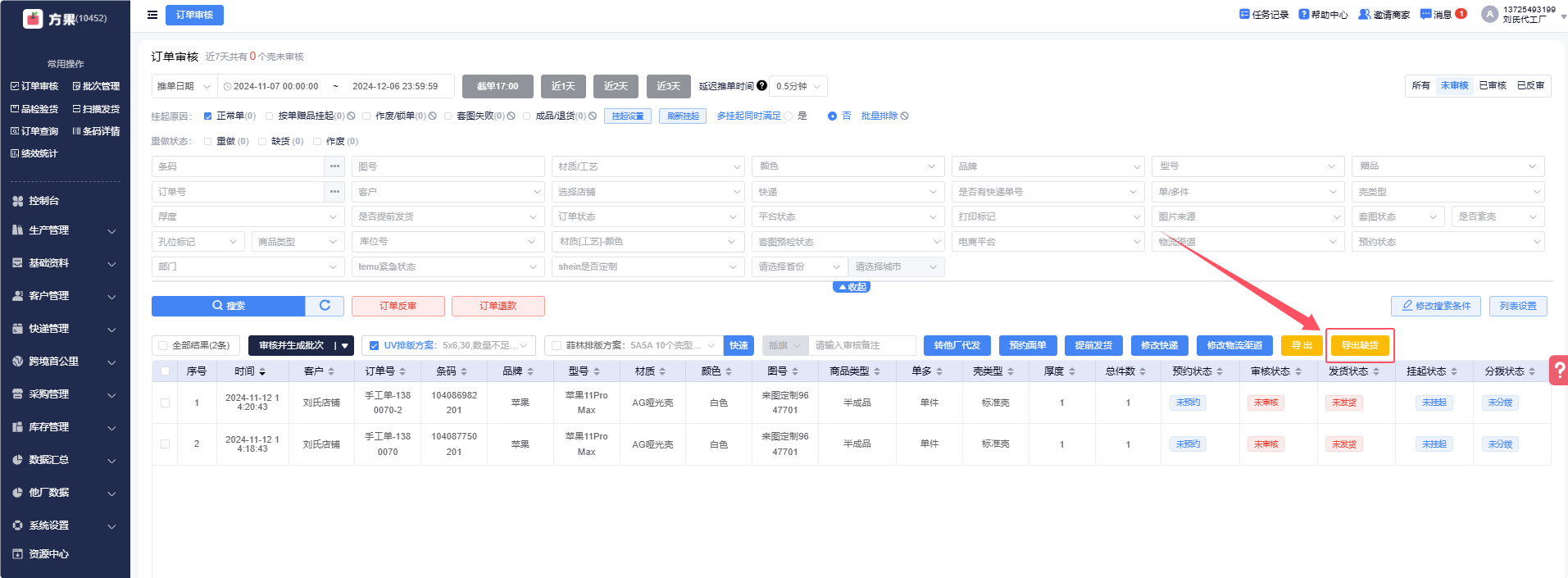The height and width of the screenshot is (578, 1568).
Task: Click the 导出缺货 button
Action: [x=1359, y=345]
